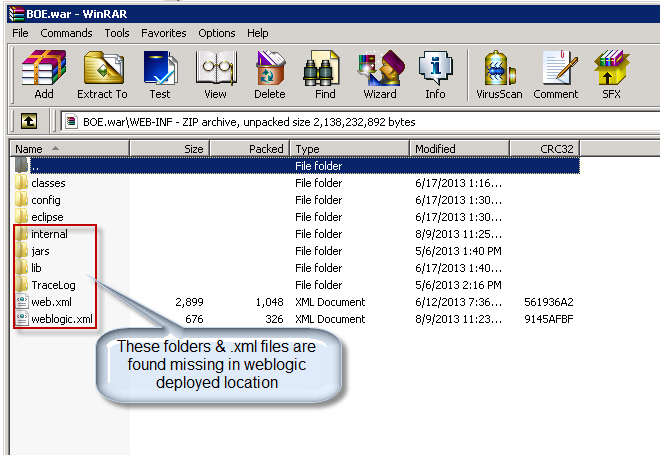
Task: Open the File menu
Action: point(20,33)
